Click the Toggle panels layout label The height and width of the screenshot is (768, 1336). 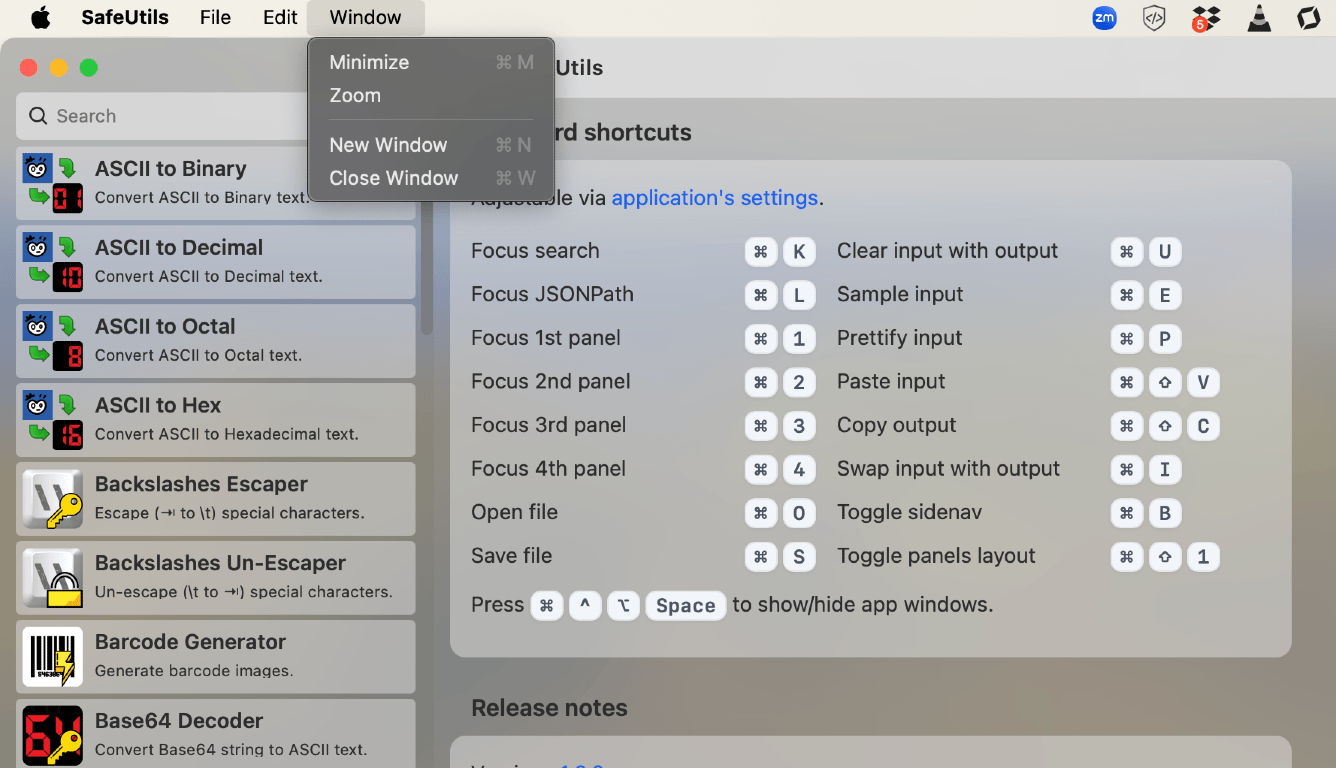pyautogui.click(x=936, y=556)
